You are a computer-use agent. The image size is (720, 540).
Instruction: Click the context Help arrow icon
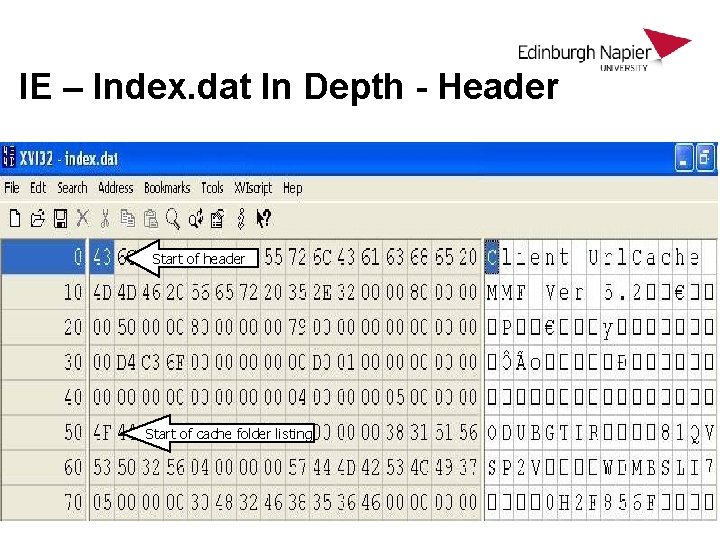coord(264,219)
